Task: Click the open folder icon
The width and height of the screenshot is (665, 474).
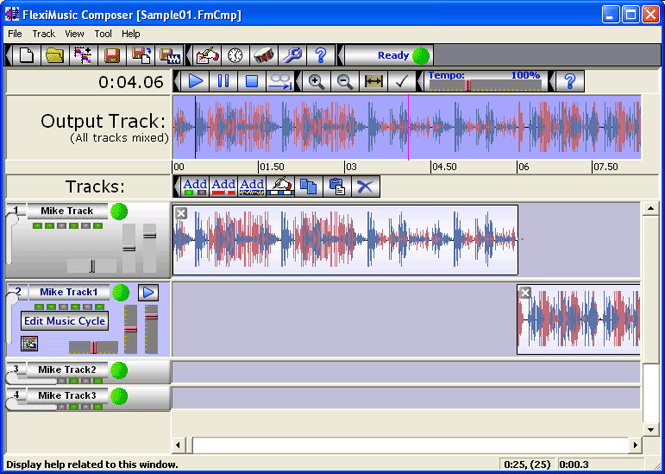Action: coord(55,55)
